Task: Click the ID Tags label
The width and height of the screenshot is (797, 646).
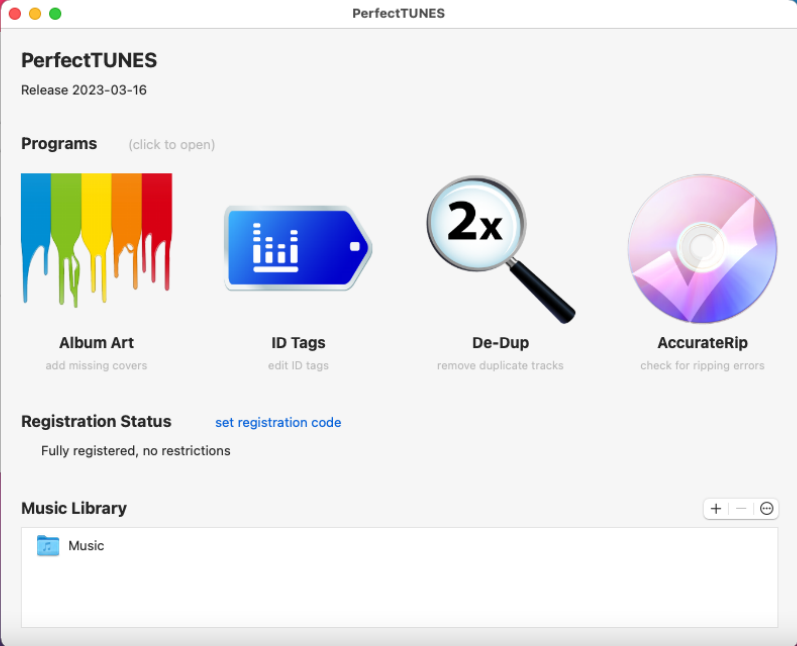Action: point(298,343)
